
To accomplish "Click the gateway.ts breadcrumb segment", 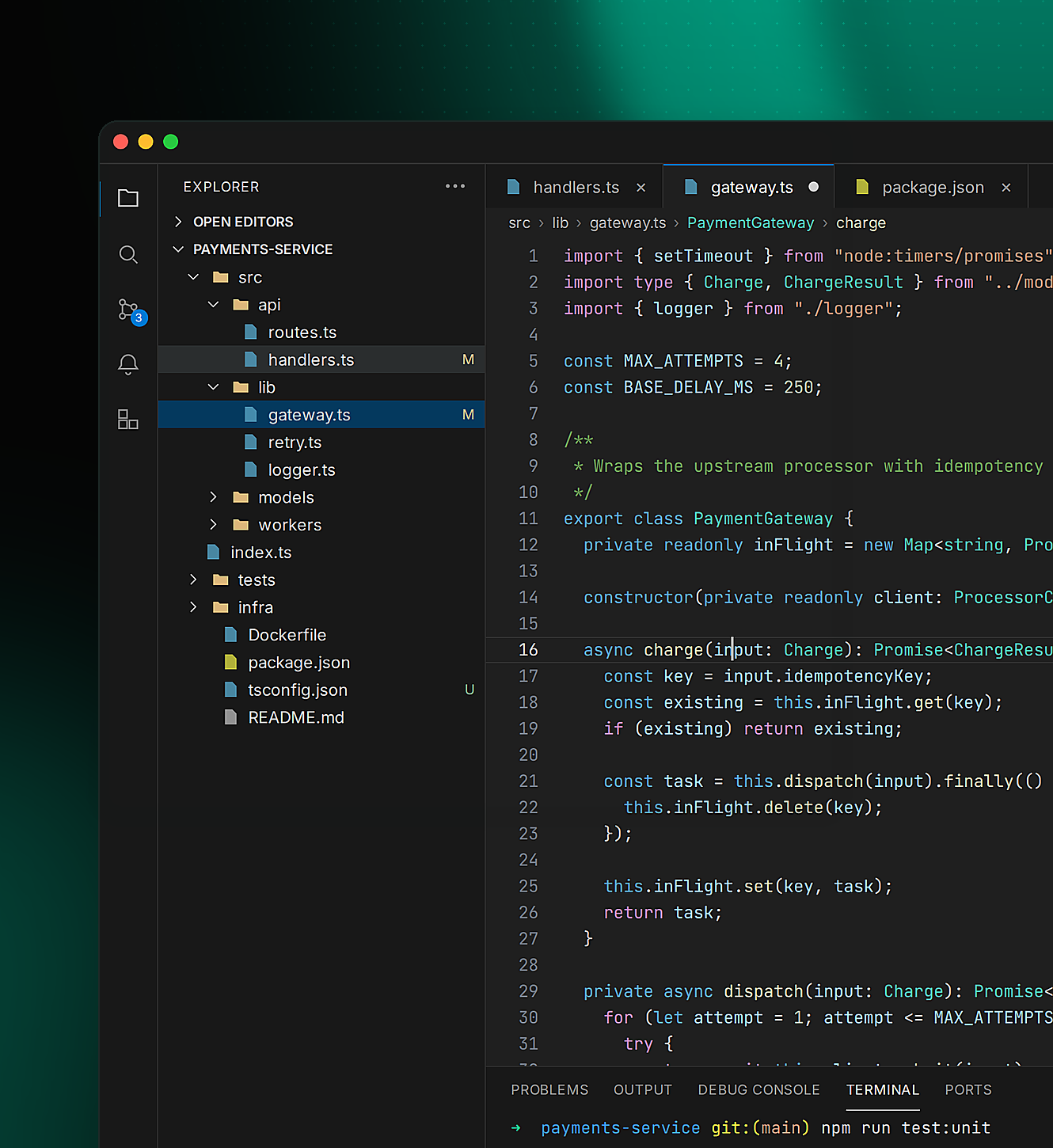I will point(628,223).
